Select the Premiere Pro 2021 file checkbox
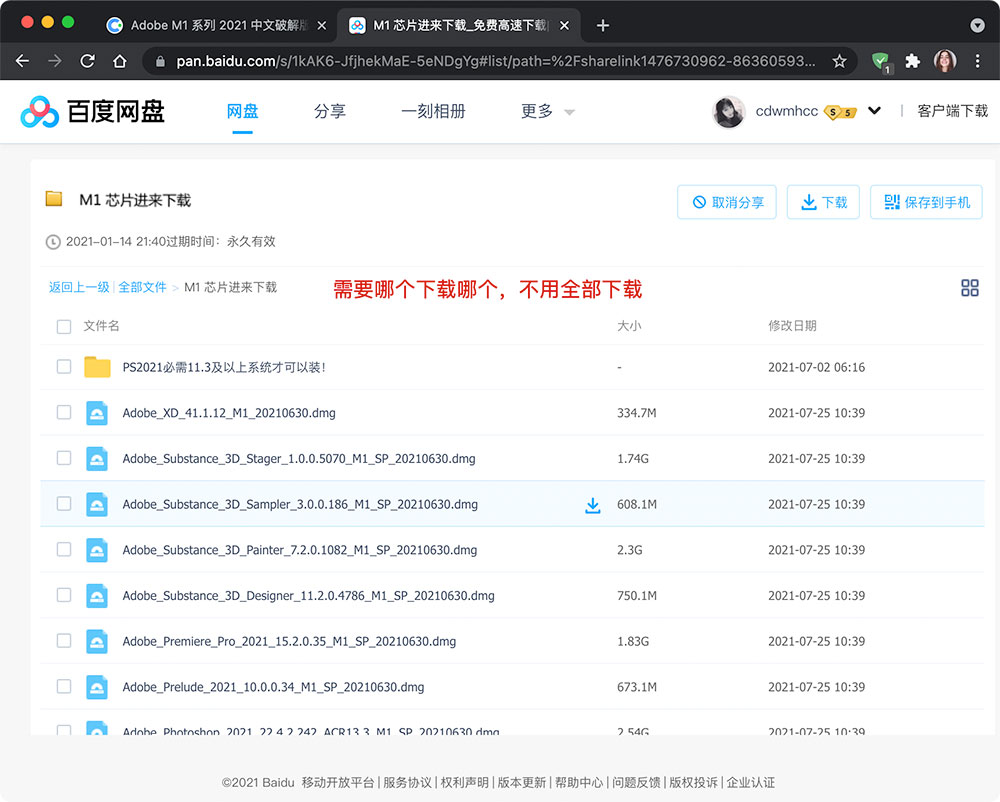Viewport: 1000px width, 802px height. tap(64, 641)
